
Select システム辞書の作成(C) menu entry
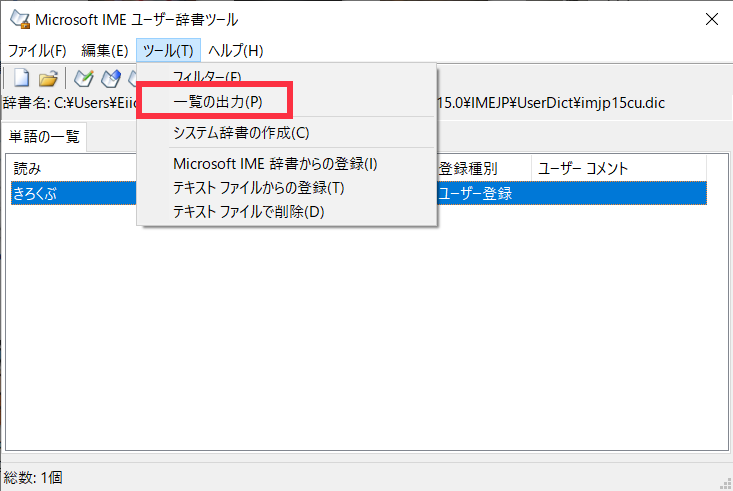pyautogui.click(x=241, y=132)
